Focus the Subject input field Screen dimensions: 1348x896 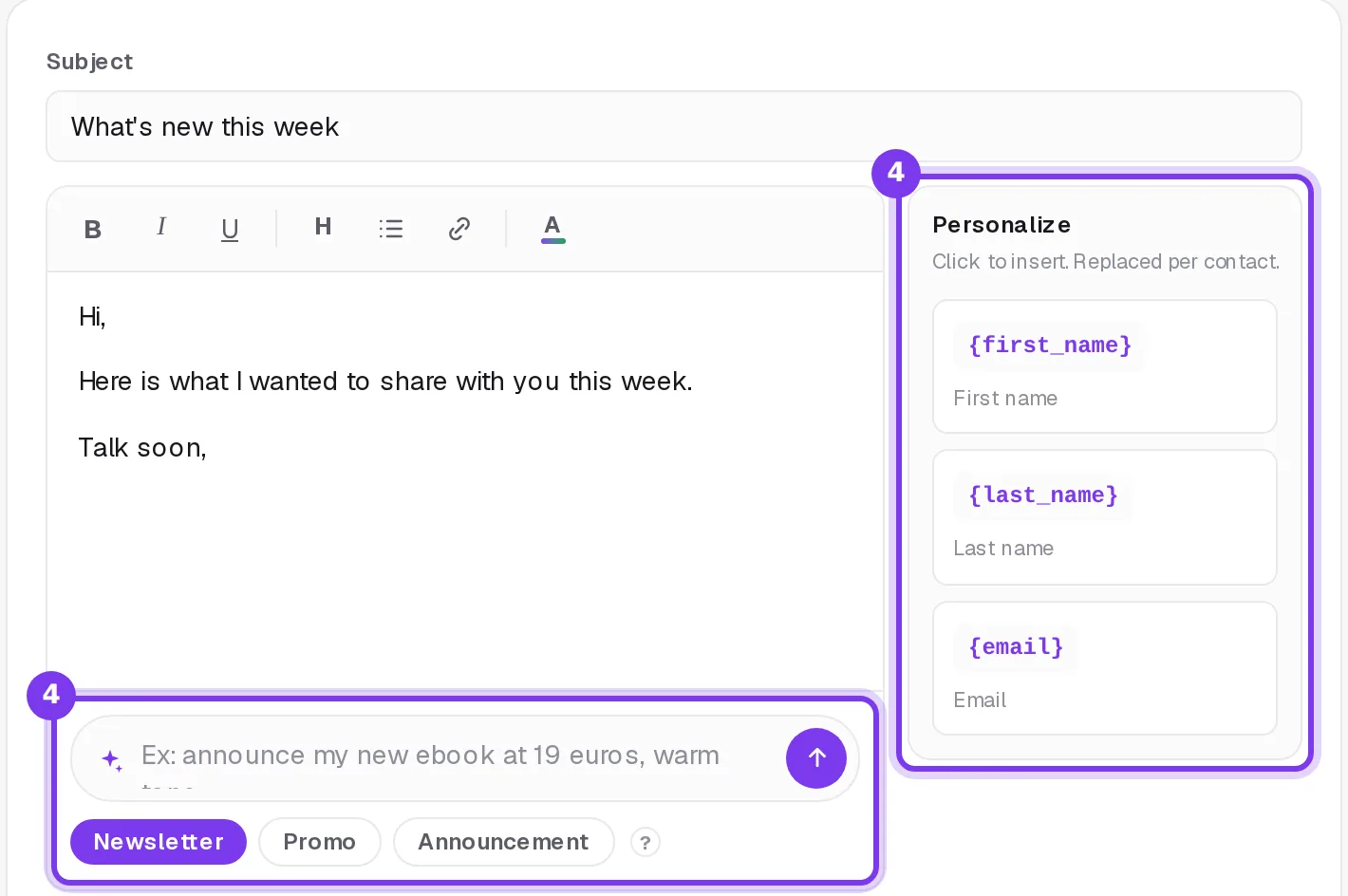[674, 126]
